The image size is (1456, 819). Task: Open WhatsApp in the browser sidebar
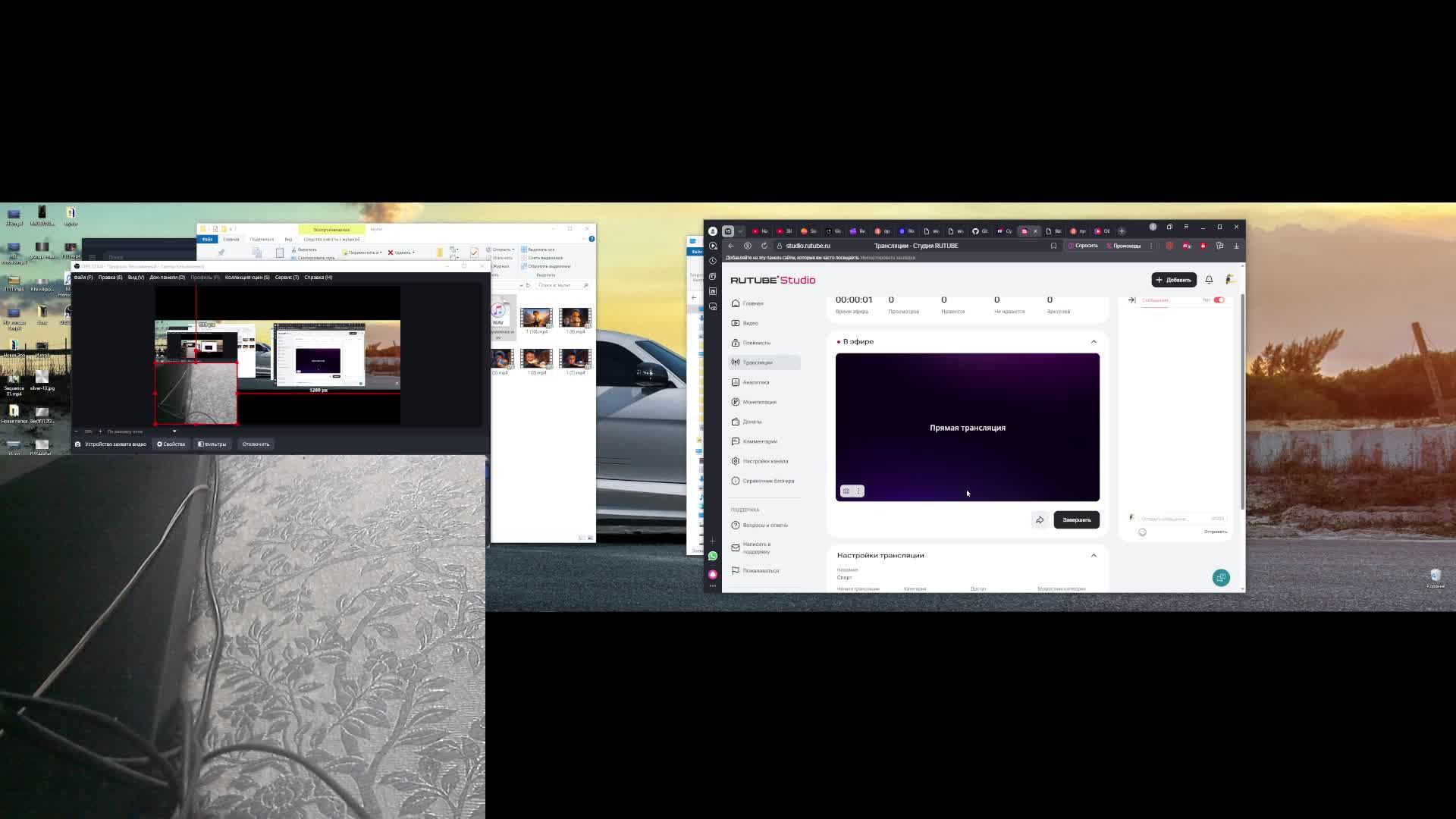click(713, 557)
